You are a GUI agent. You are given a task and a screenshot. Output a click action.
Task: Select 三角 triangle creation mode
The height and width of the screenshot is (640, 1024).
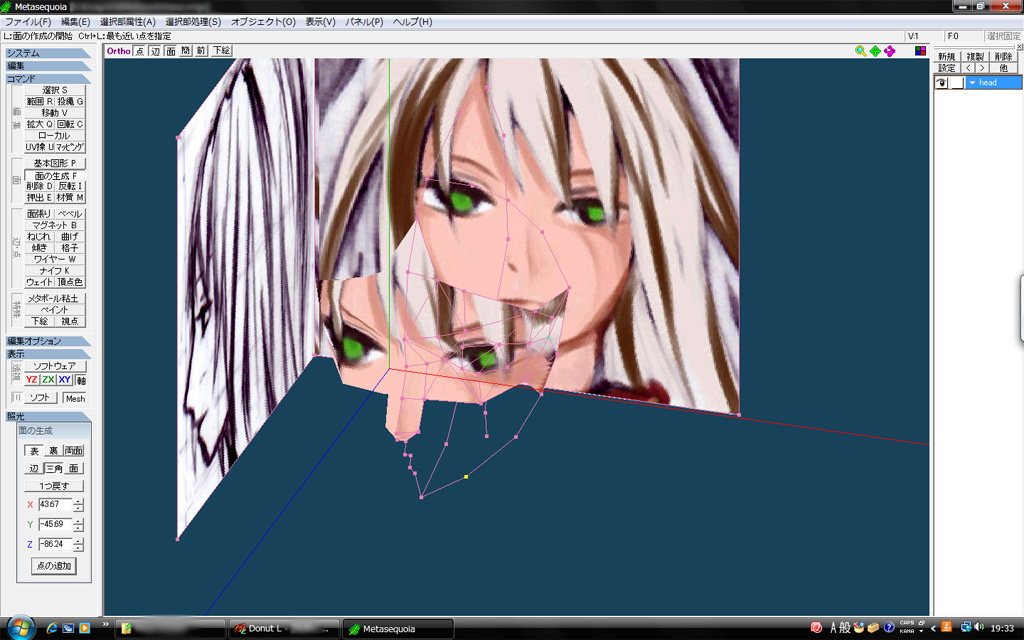point(54,468)
